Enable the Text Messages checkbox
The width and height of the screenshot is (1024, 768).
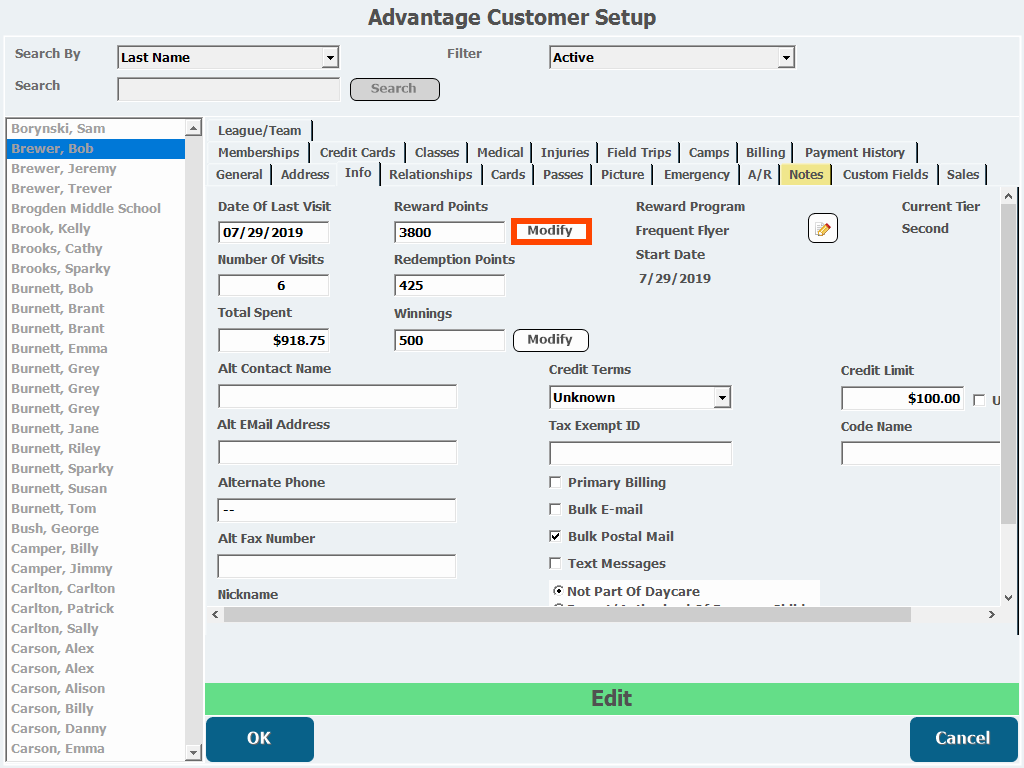pyautogui.click(x=555, y=564)
